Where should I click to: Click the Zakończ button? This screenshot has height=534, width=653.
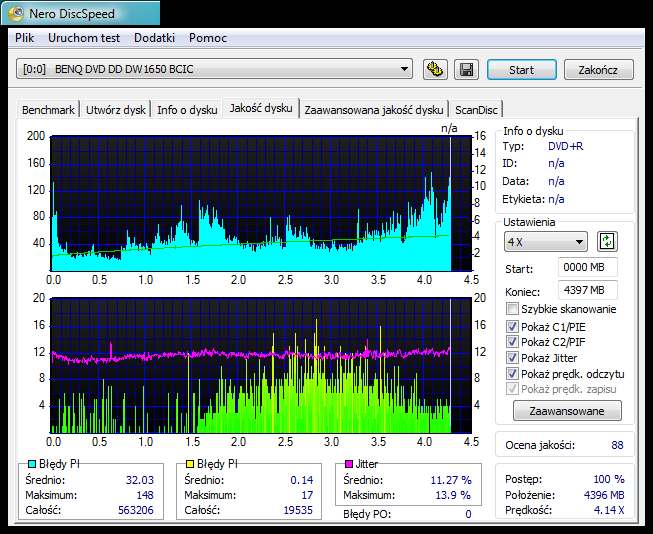(x=598, y=70)
